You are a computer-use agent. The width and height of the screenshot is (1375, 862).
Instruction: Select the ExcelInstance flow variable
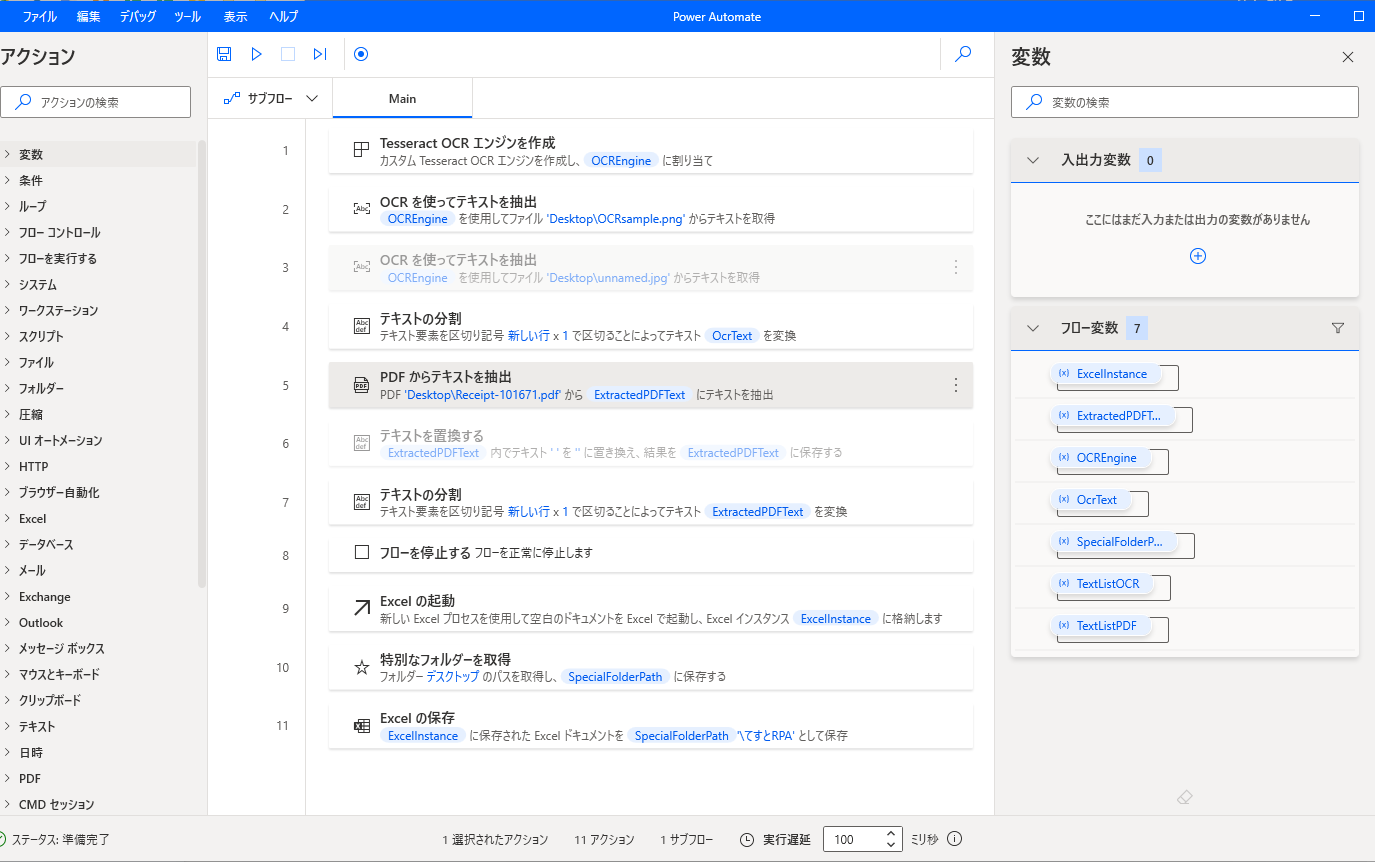coord(1104,374)
